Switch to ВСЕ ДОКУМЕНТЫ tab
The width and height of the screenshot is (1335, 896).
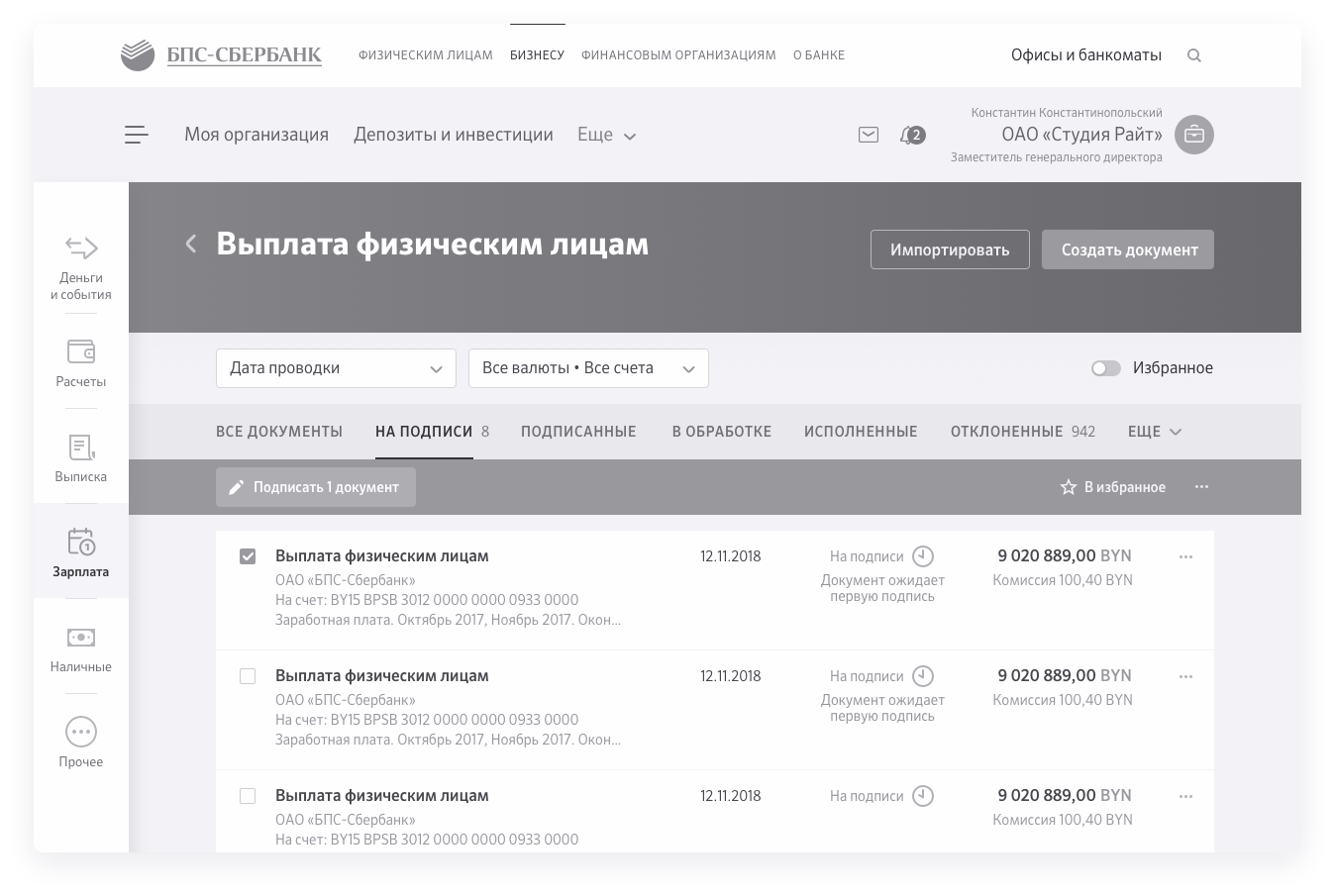coord(279,432)
